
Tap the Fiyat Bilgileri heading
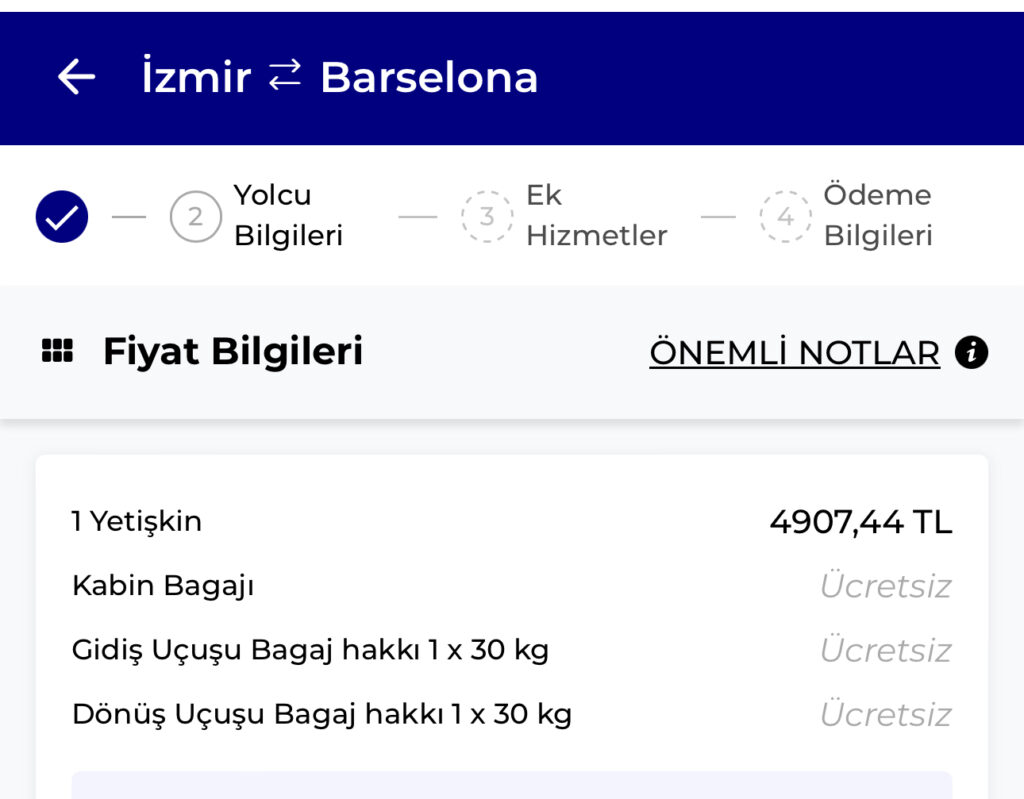[x=232, y=352]
